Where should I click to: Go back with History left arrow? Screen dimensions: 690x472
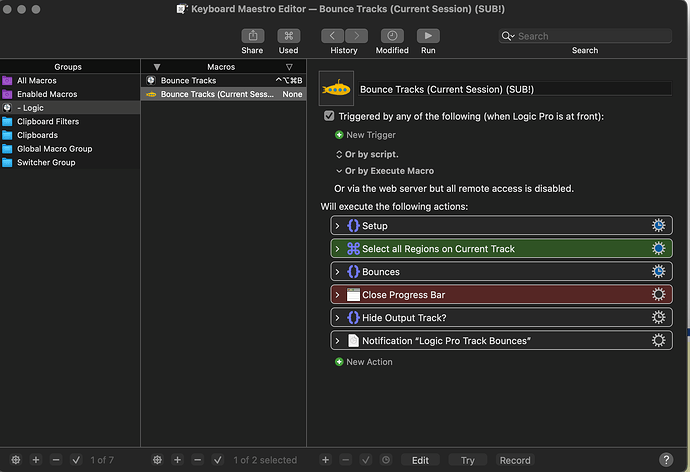point(333,36)
